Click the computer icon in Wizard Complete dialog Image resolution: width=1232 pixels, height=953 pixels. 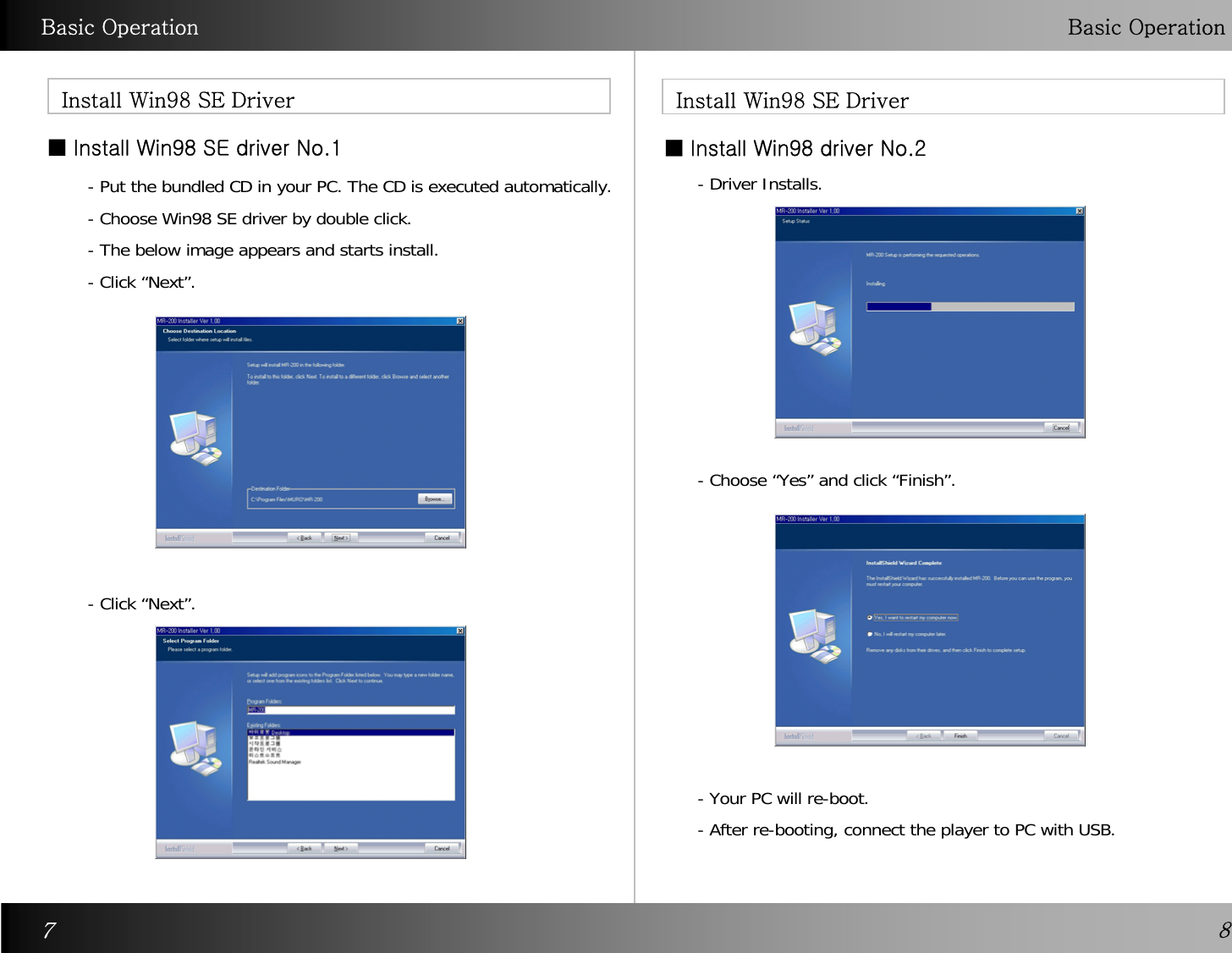pyautogui.click(x=816, y=636)
